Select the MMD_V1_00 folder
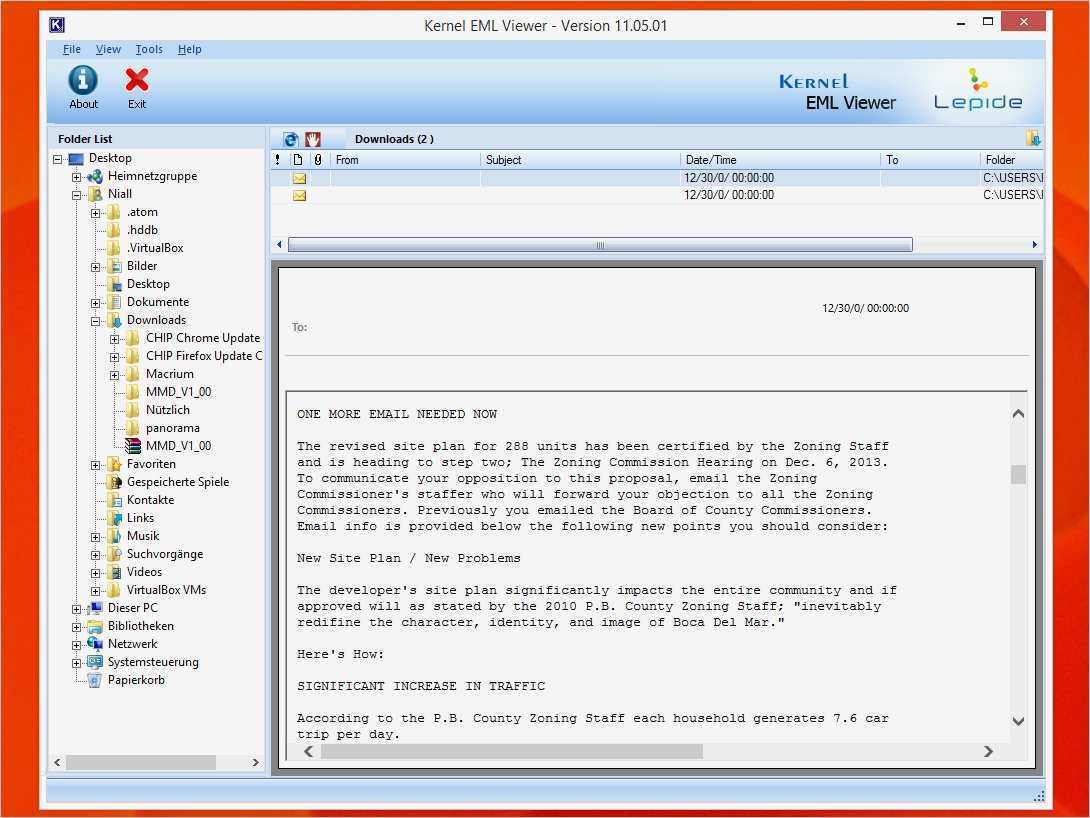 [178, 391]
